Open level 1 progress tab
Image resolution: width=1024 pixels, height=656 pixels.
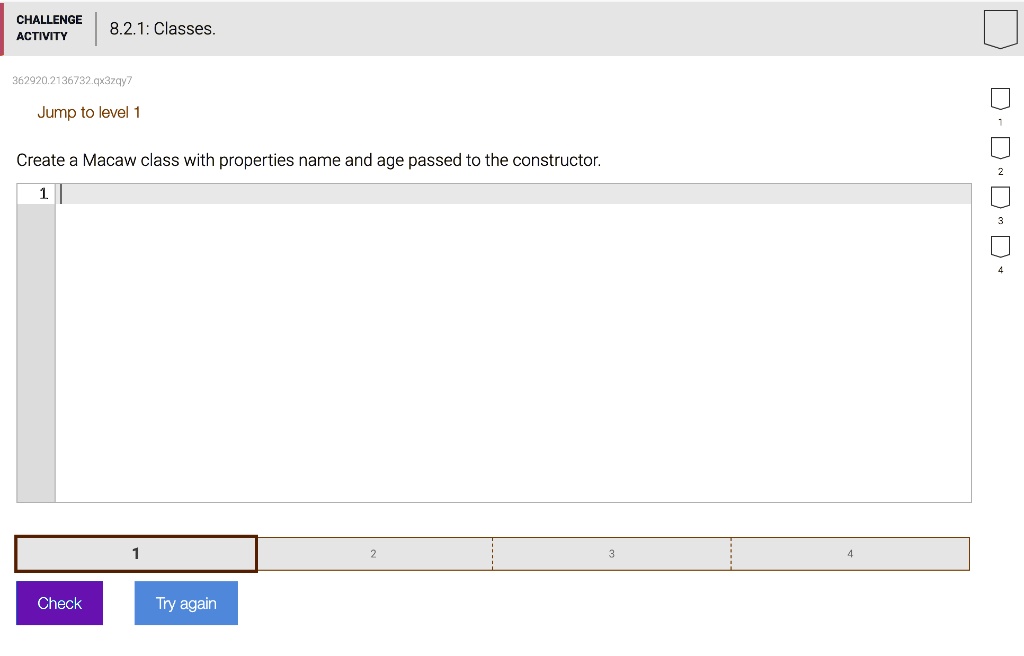(x=136, y=553)
